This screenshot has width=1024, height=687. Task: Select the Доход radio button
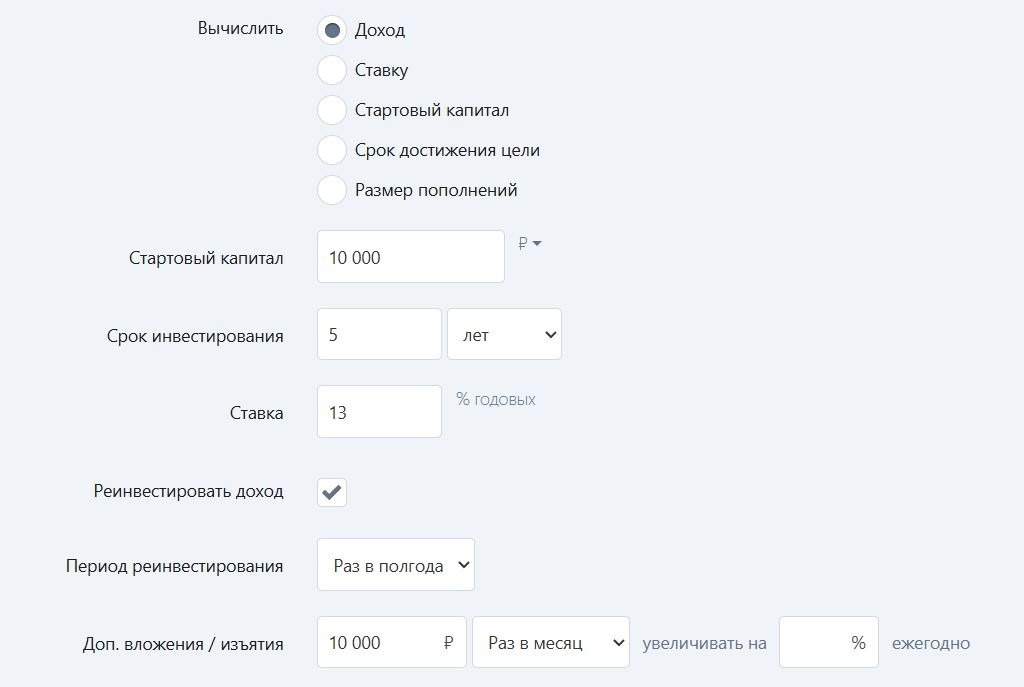pyautogui.click(x=332, y=30)
